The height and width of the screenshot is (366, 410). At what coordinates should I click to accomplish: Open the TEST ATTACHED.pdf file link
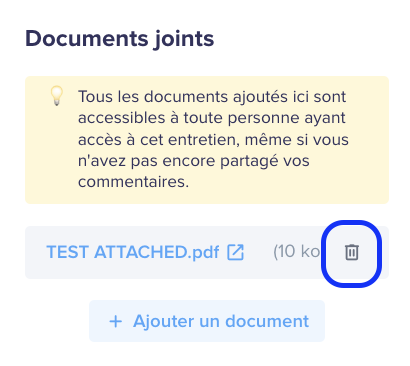[x=133, y=252]
